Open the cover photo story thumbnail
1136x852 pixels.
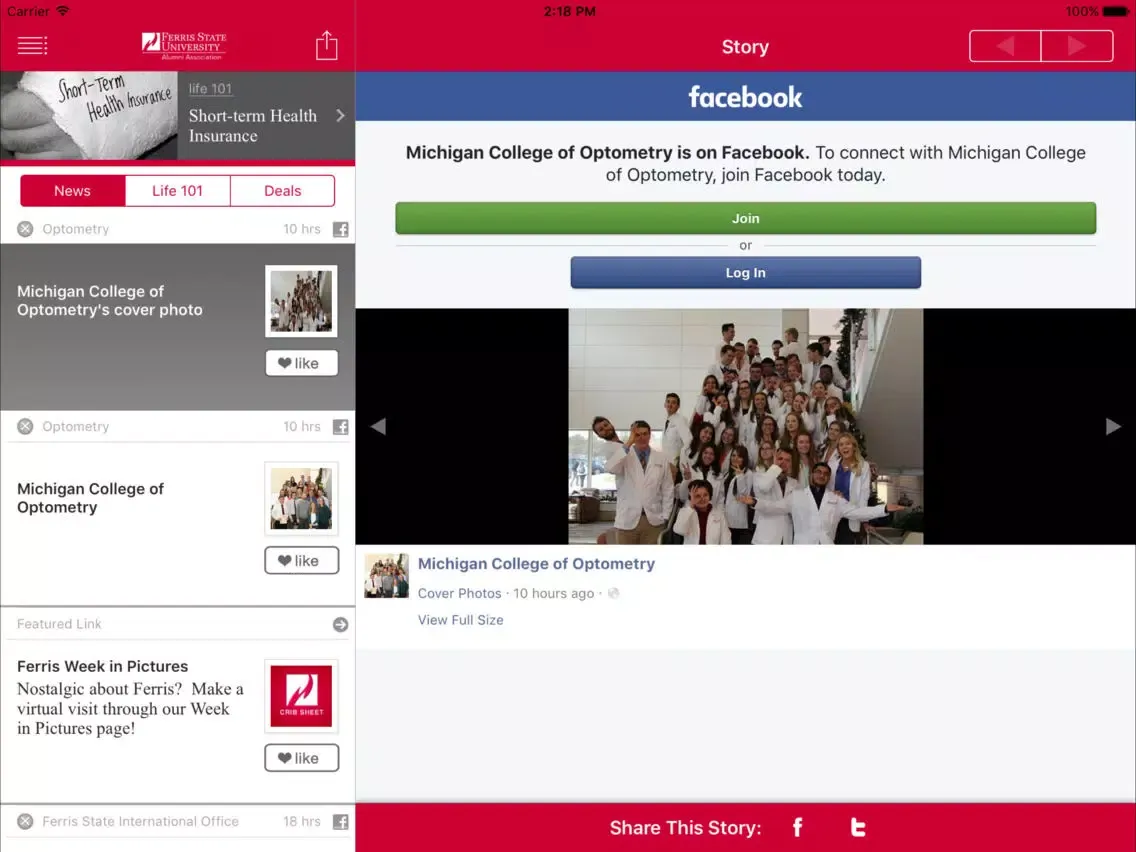[x=301, y=301]
